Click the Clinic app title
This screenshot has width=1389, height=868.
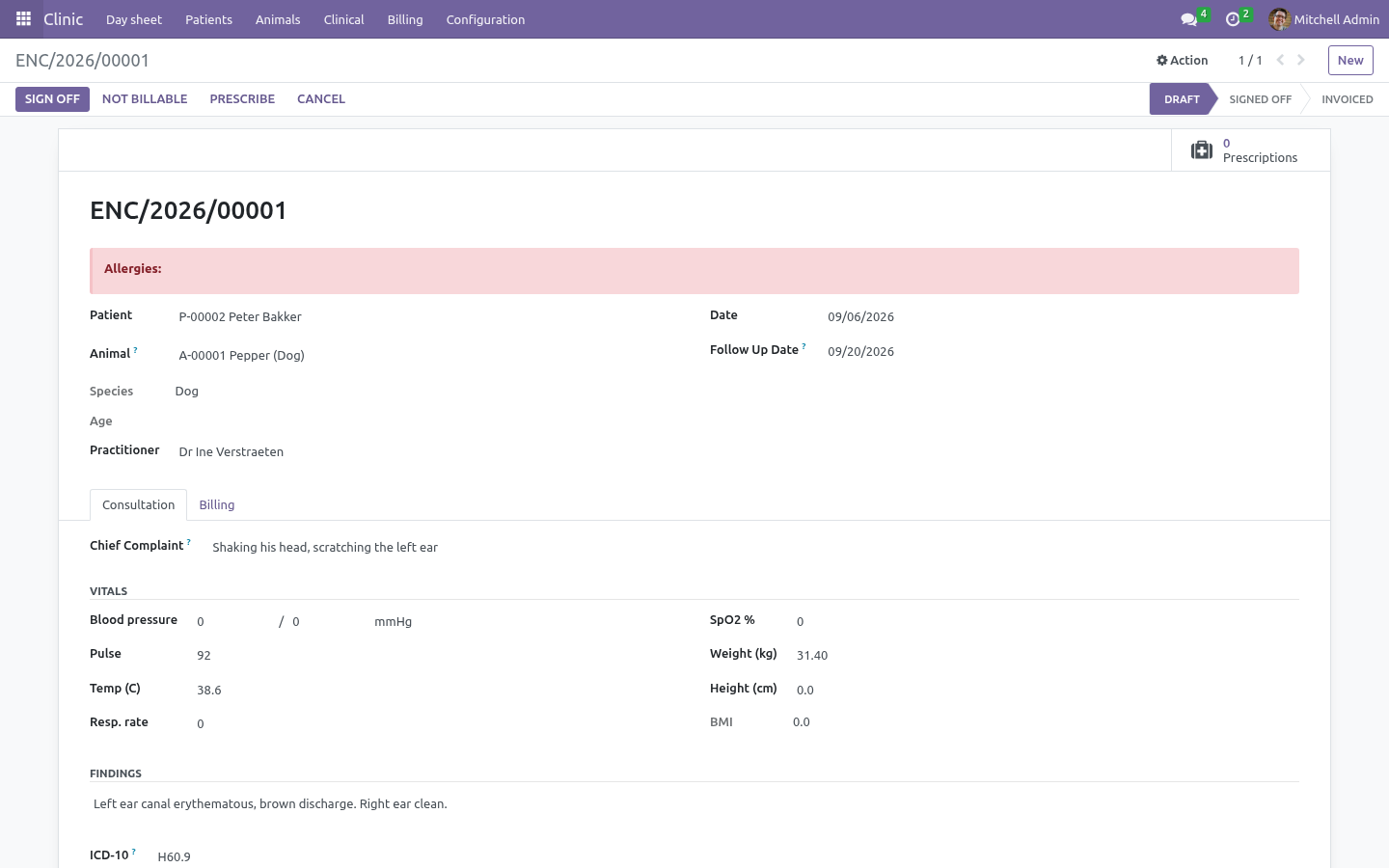point(64,19)
